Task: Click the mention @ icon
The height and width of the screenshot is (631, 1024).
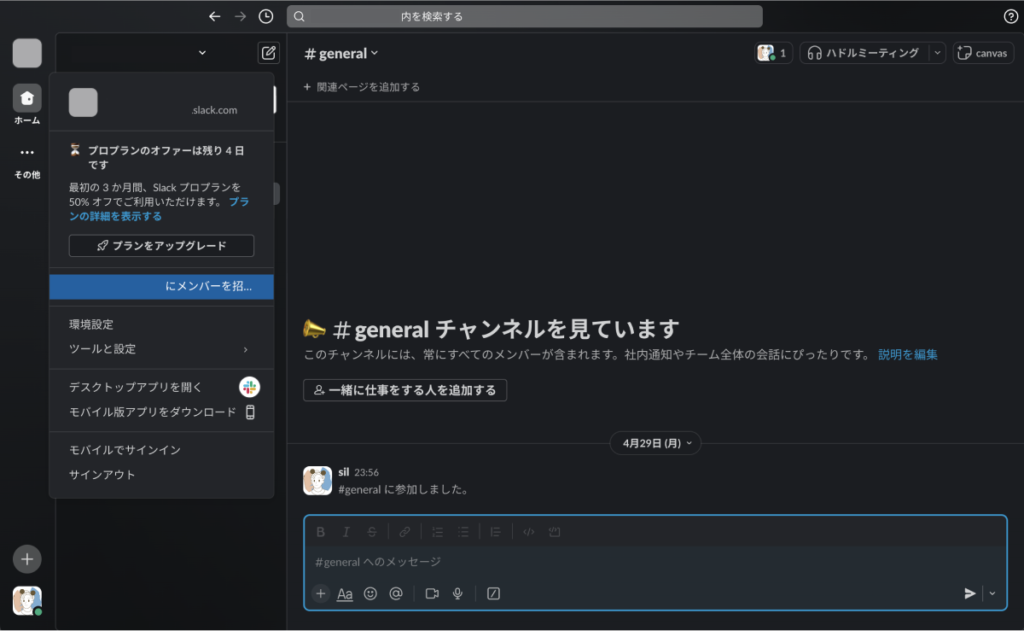Action: (396, 593)
